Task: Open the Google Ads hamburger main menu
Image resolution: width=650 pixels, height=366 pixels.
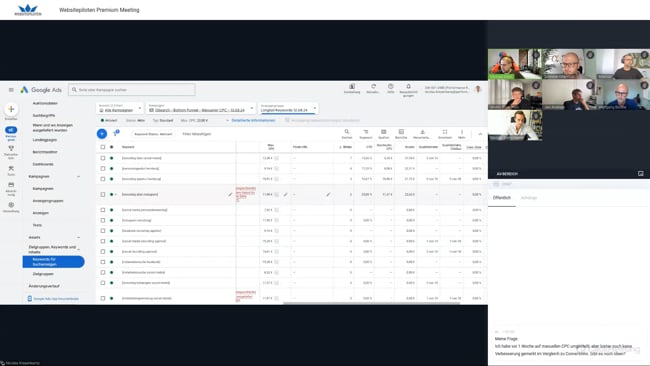Action: tap(11, 90)
